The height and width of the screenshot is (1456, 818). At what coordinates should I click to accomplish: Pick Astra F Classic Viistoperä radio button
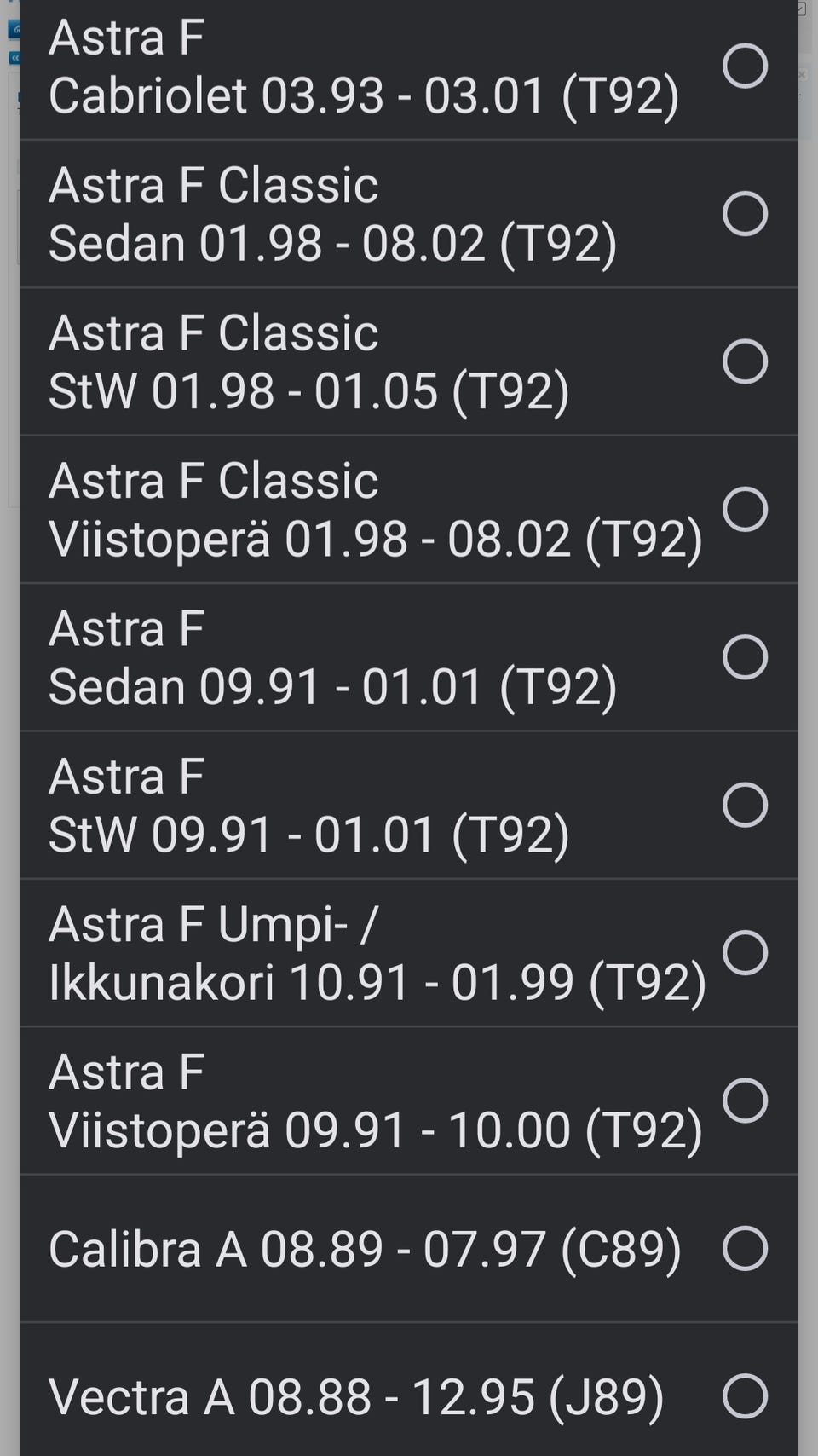pyautogui.click(x=745, y=509)
